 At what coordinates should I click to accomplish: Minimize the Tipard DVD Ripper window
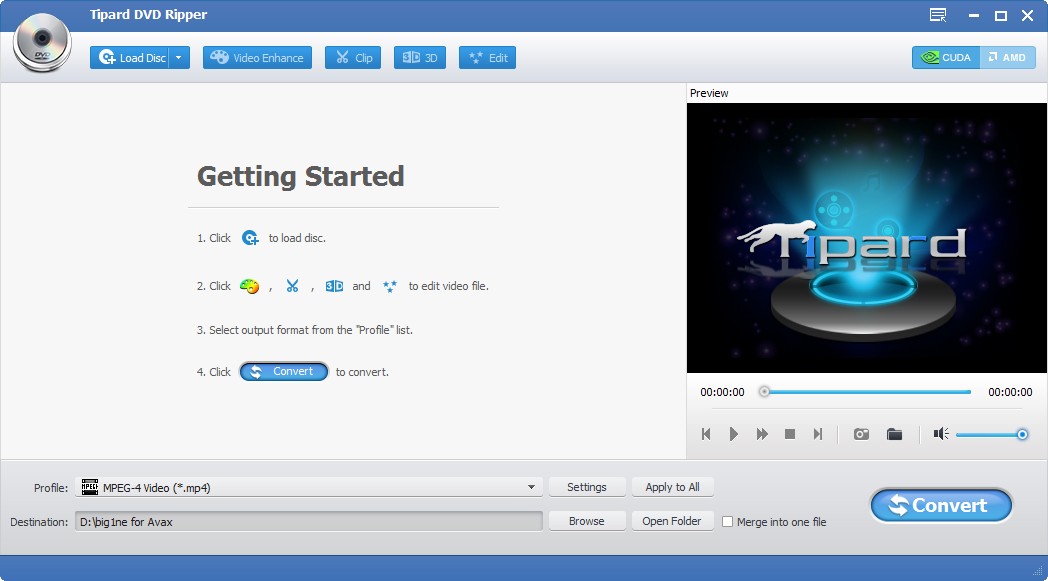[974, 15]
